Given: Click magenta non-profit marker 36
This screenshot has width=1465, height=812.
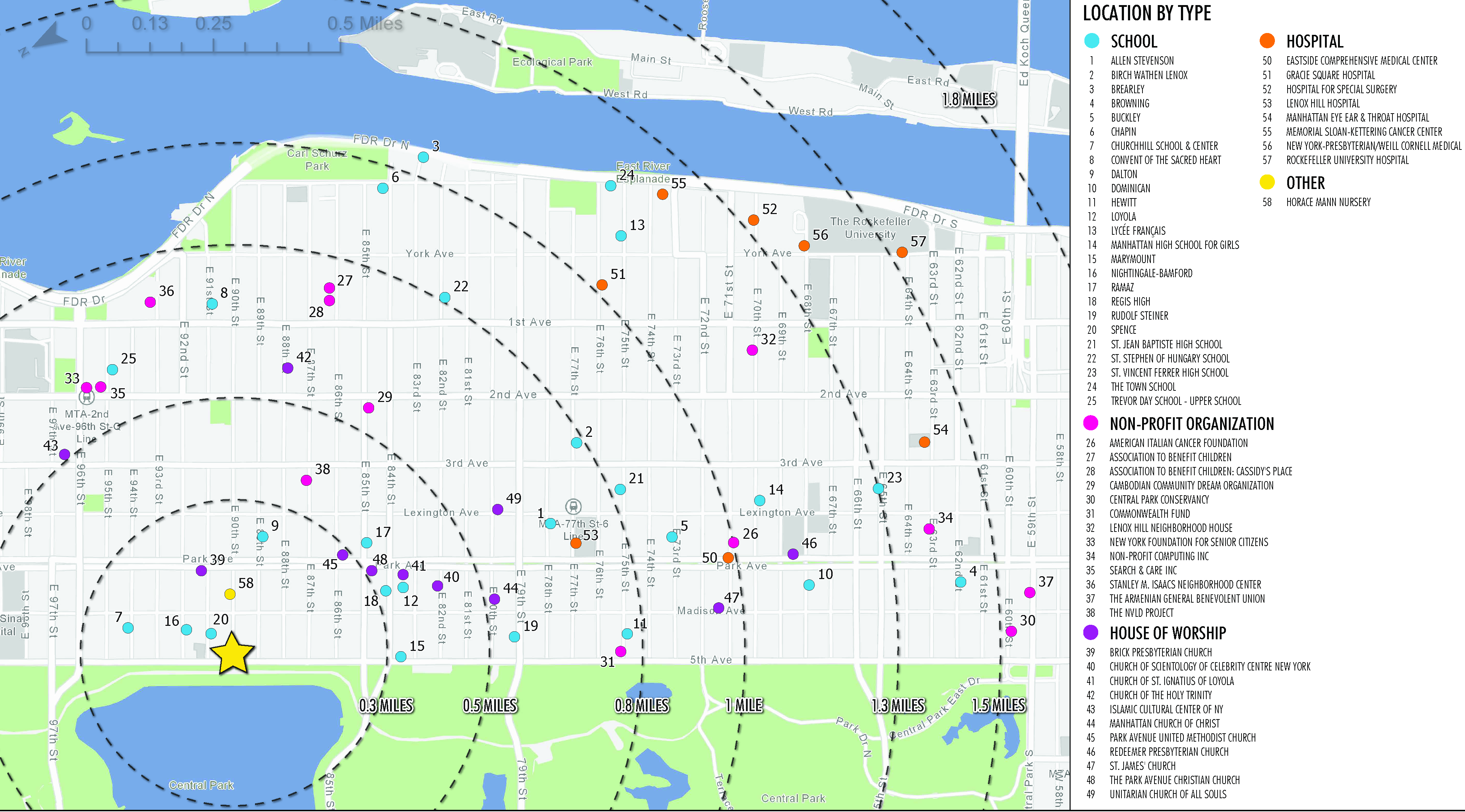Looking at the screenshot, I should click(x=150, y=303).
